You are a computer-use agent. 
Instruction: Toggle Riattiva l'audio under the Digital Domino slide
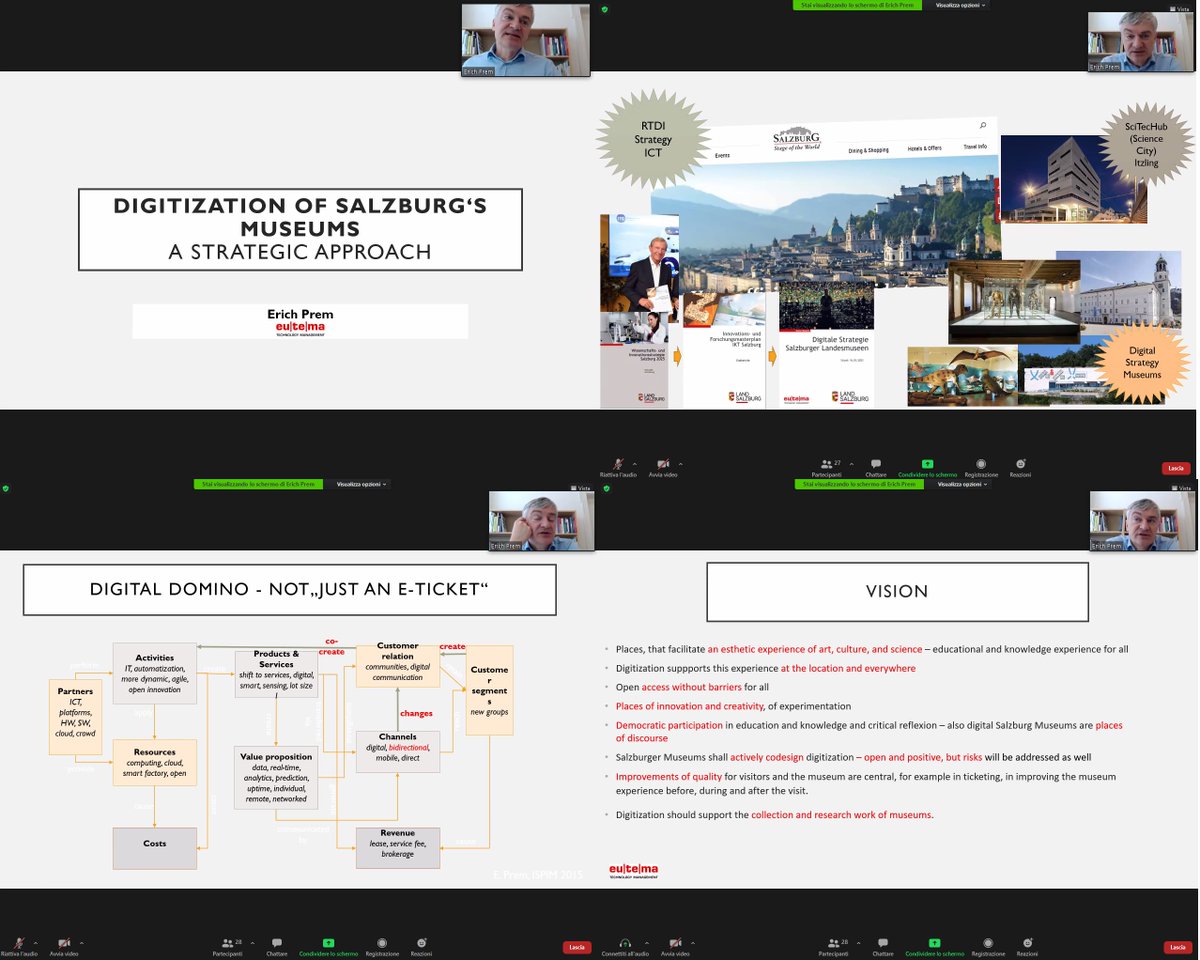click(17, 947)
